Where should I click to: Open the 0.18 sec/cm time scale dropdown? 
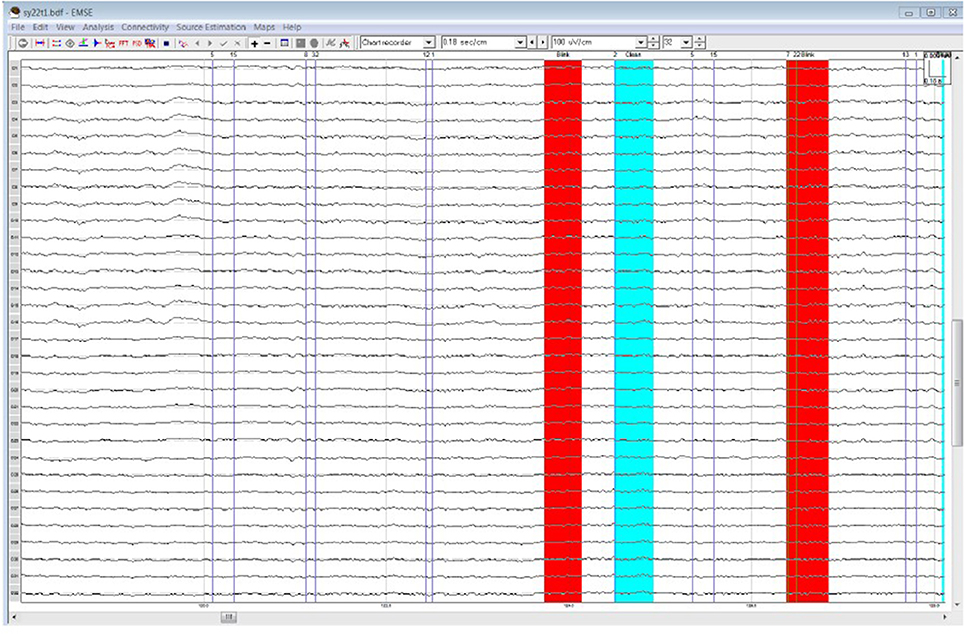coord(520,42)
